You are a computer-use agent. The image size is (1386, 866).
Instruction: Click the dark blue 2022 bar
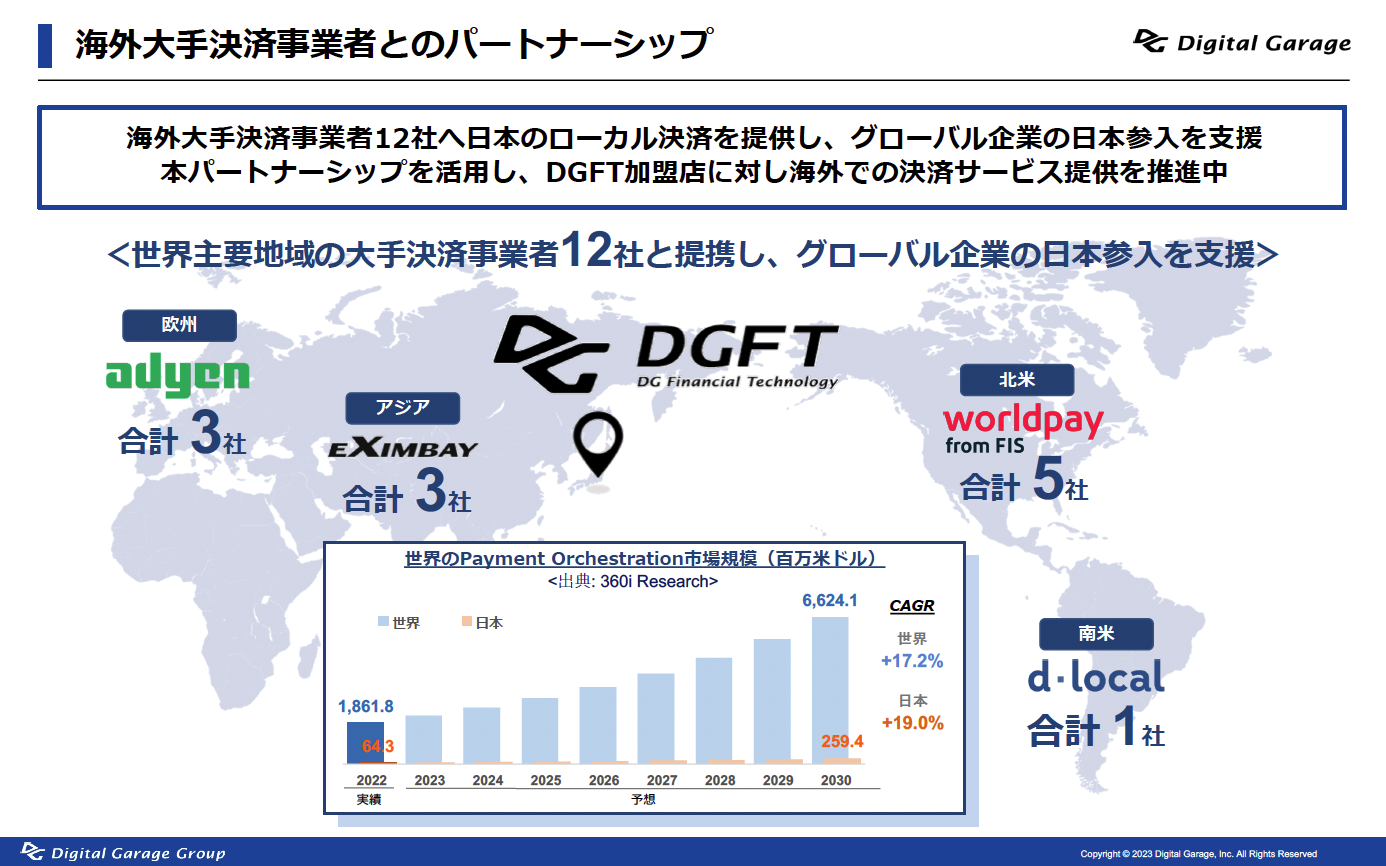coord(365,742)
